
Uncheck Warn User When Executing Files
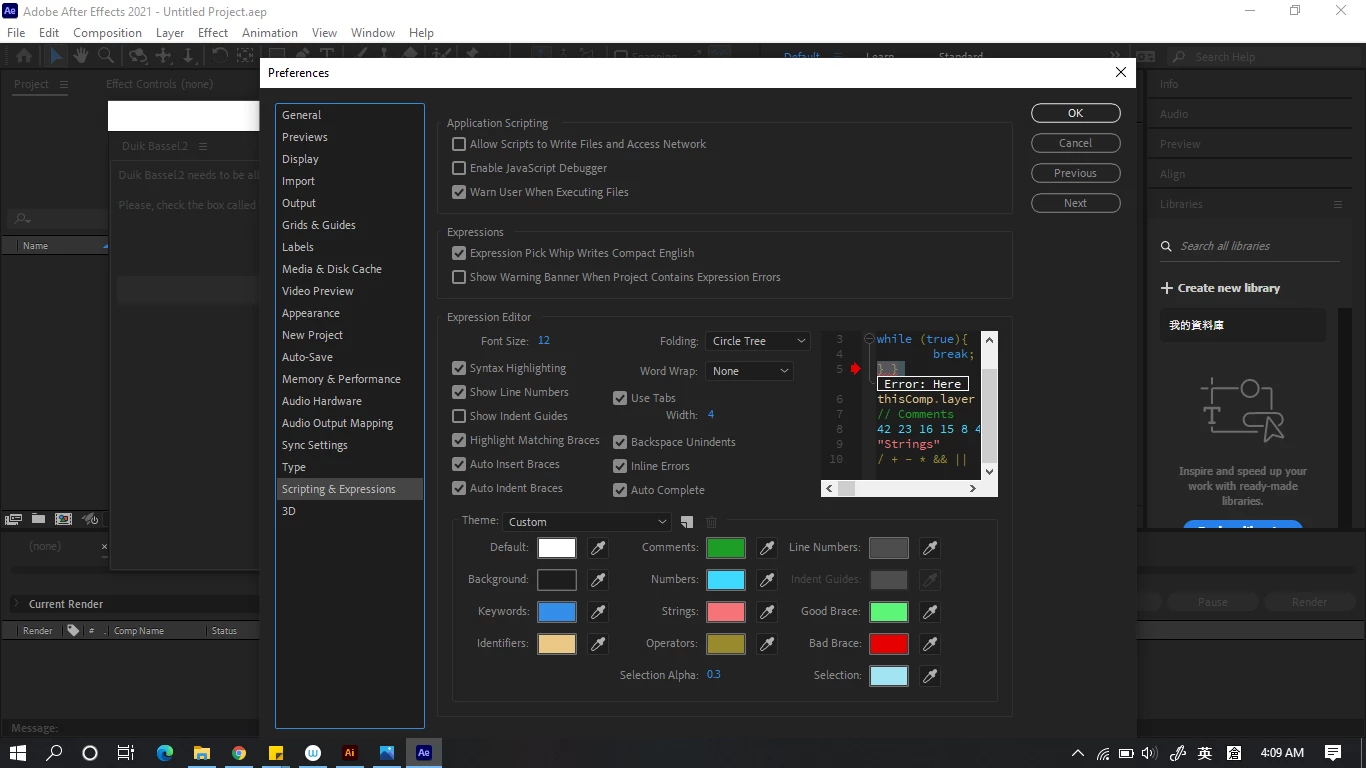[459, 192]
